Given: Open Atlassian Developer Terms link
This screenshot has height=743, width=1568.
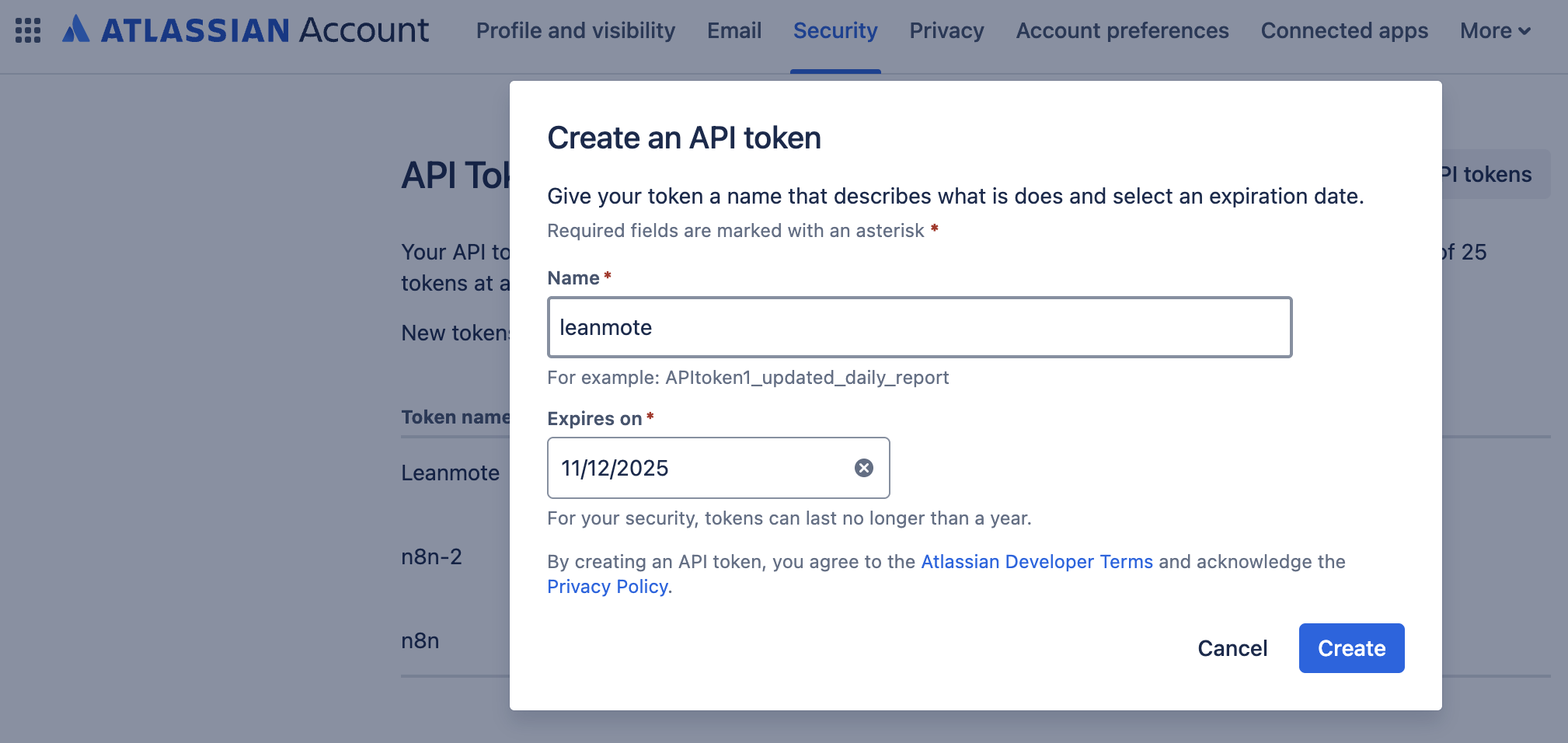Looking at the screenshot, I should click(x=1037, y=561).
